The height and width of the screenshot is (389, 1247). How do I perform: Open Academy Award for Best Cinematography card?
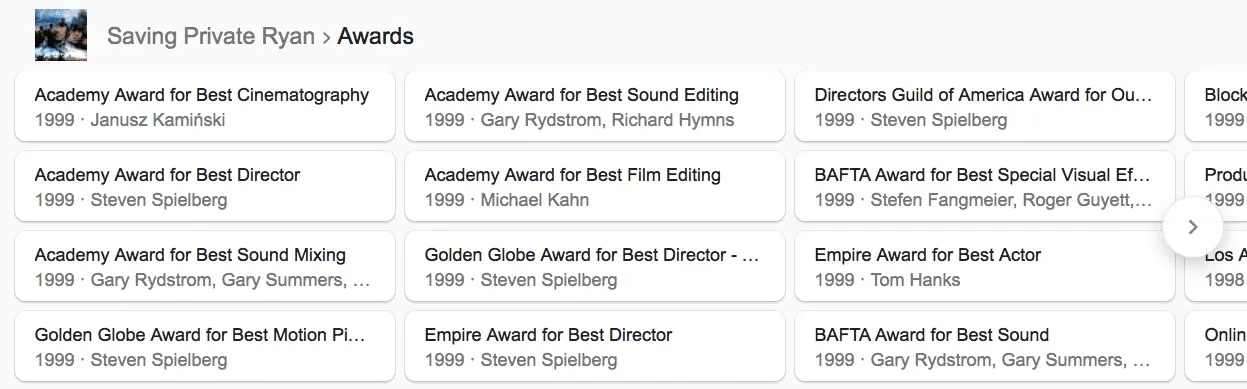pos(205,107)
